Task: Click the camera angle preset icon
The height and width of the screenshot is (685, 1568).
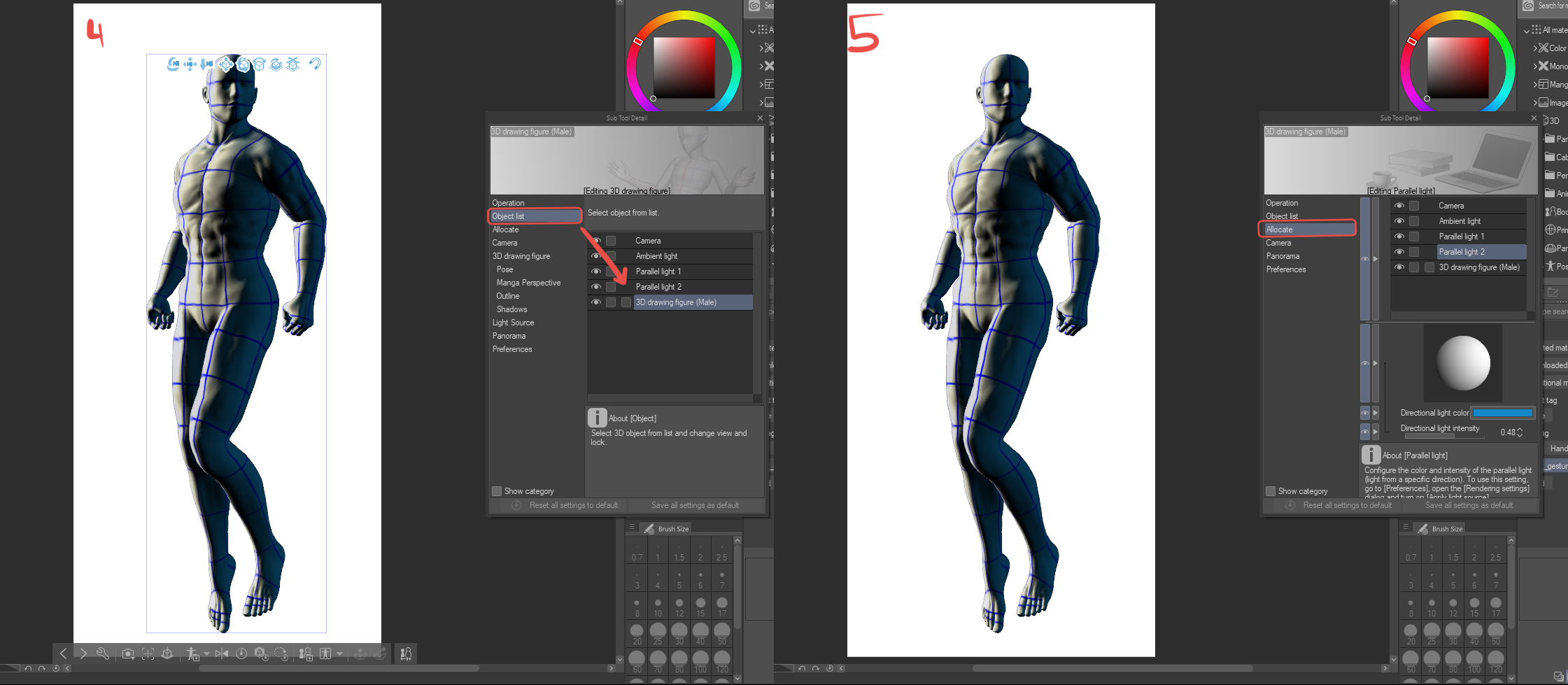Action: point(128,654)
